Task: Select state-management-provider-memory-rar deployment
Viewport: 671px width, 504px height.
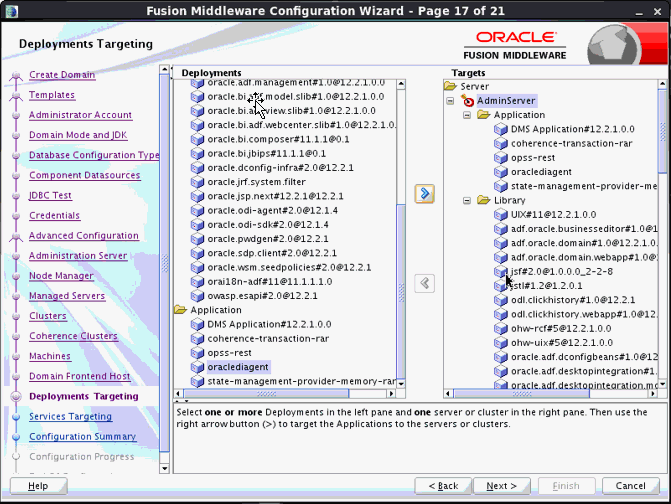Action: coord(301,381)
